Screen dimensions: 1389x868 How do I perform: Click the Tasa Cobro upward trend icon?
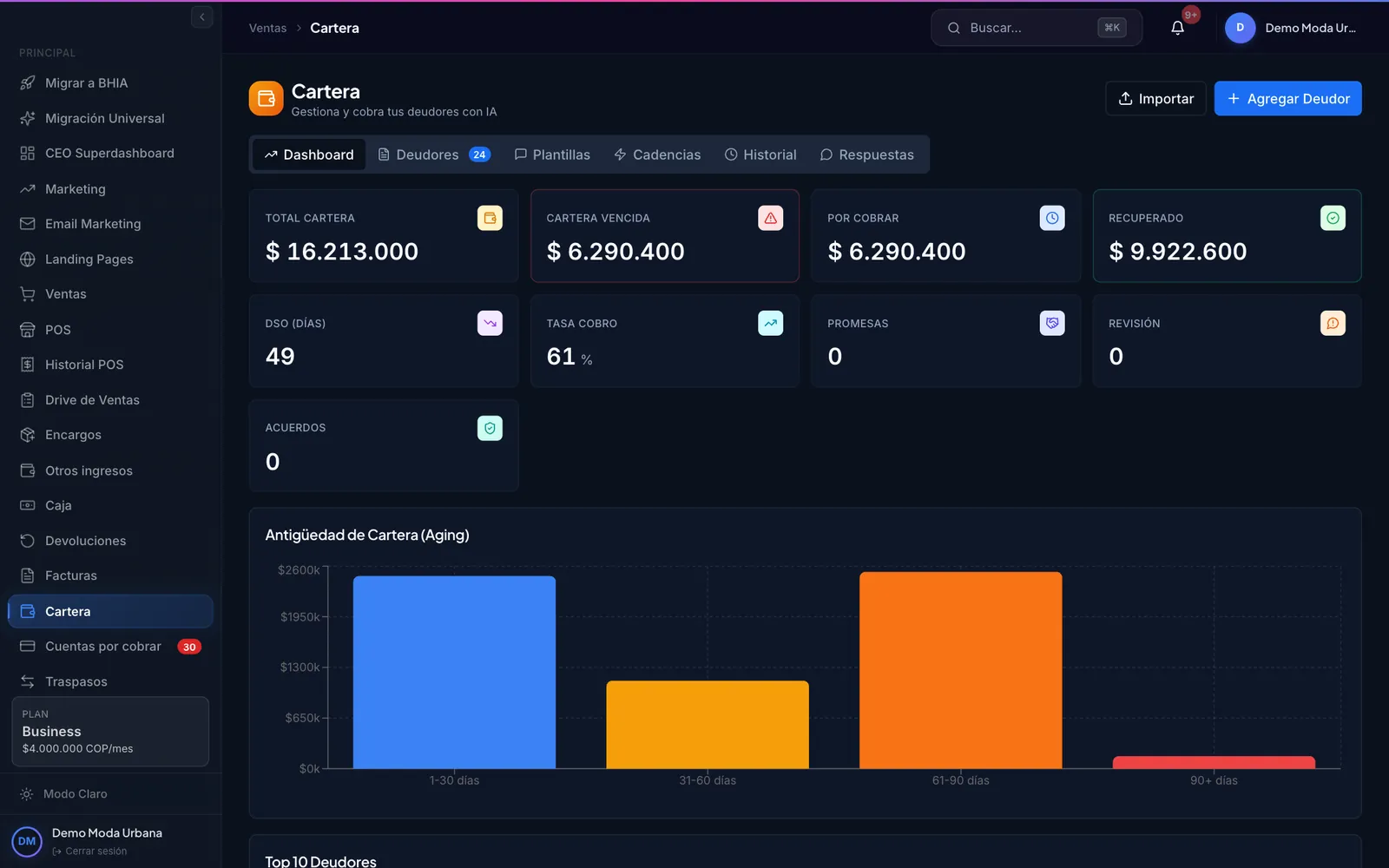pyautogui.click(x=771, y=323)
